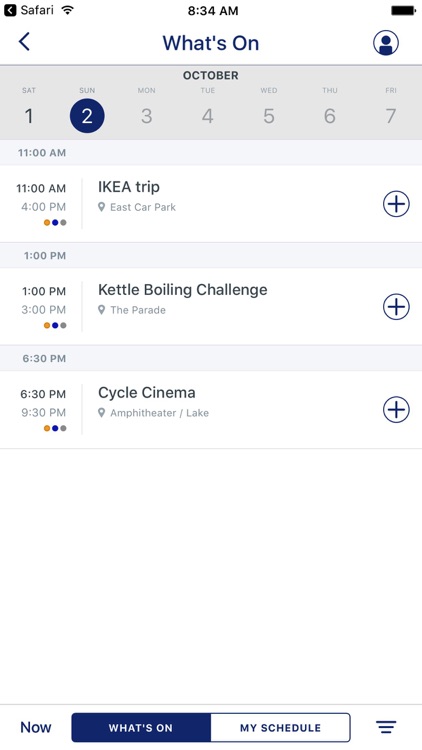Return to Safari via status bar
The width and height of the screenshot is (422, 750).
click(29, 10)
